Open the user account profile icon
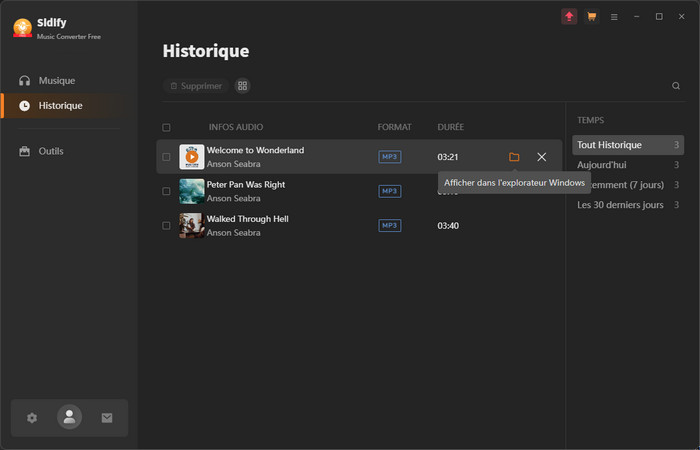 click(69, 418)
